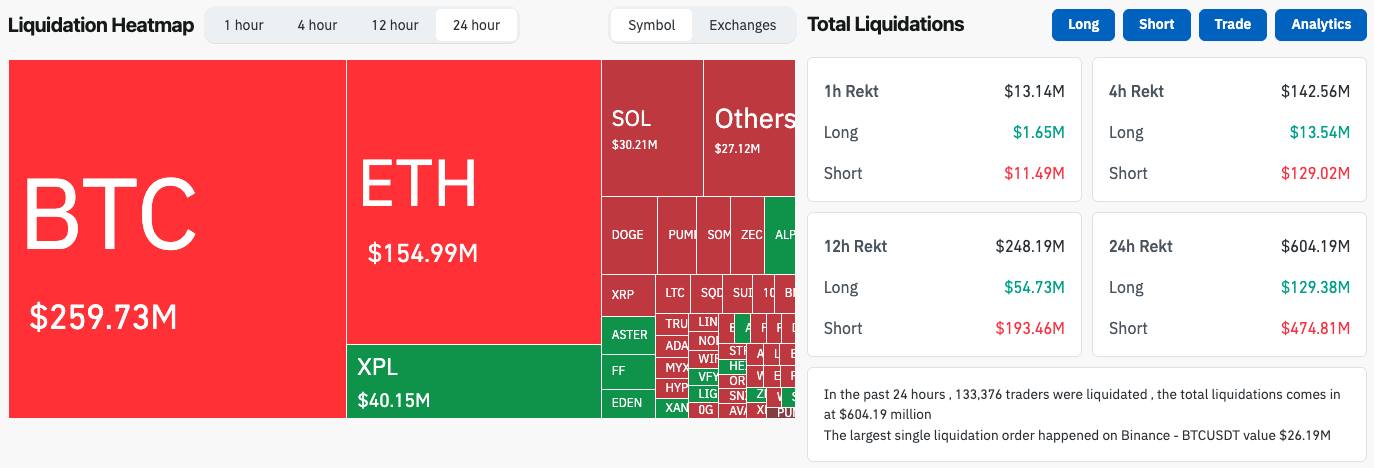Choose the 12 hour interval
Image resolution: width=1374 pixels, height=468 pixels.
pyautogui.click(x=395, y=25)
